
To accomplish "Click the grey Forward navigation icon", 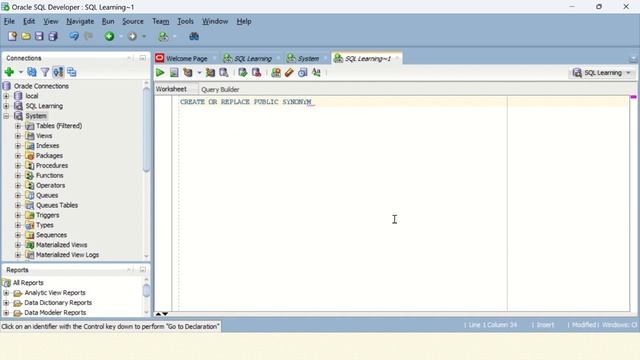I will (x=132, y=36).
